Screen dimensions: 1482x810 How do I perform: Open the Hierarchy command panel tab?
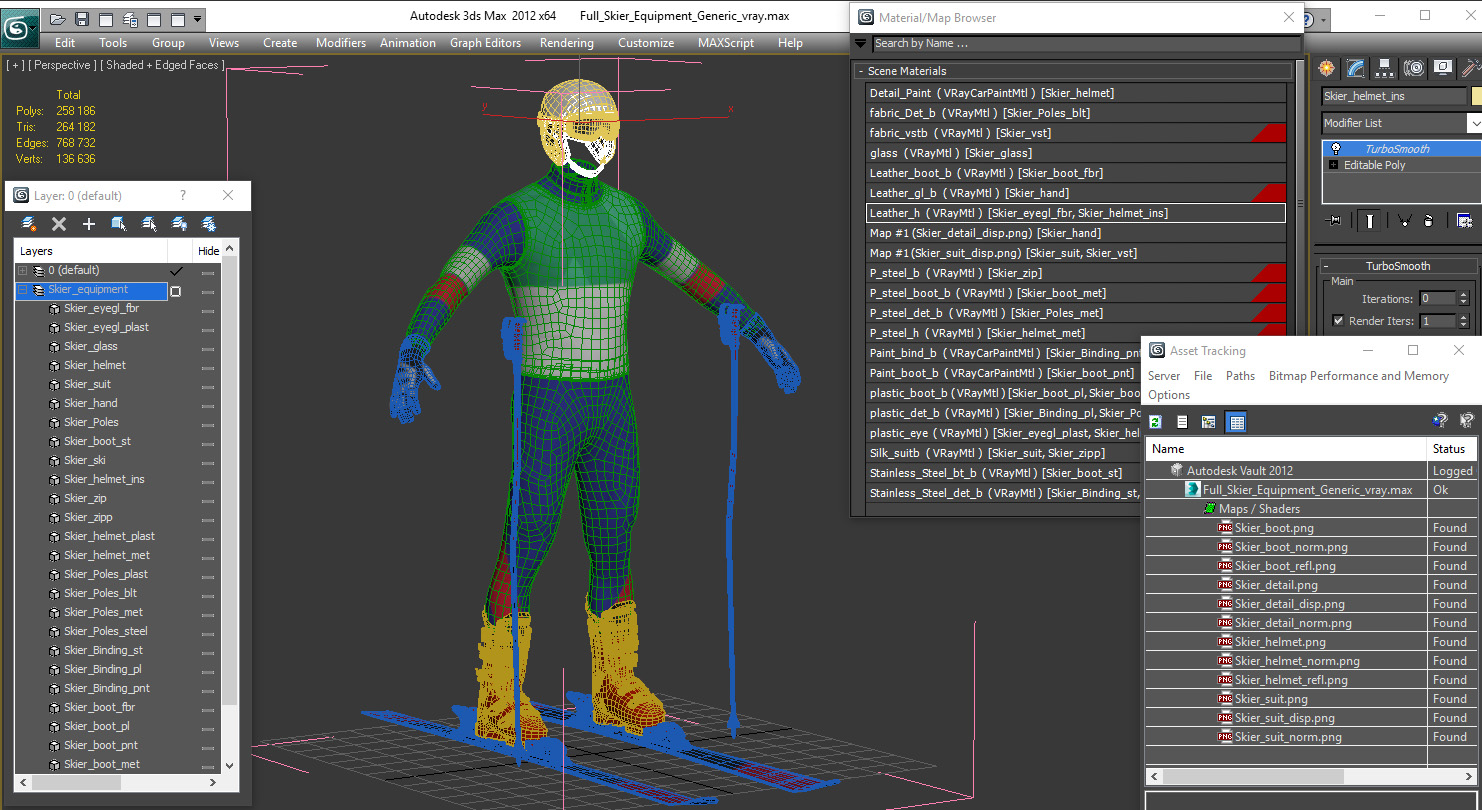[x=1384, y=68]
